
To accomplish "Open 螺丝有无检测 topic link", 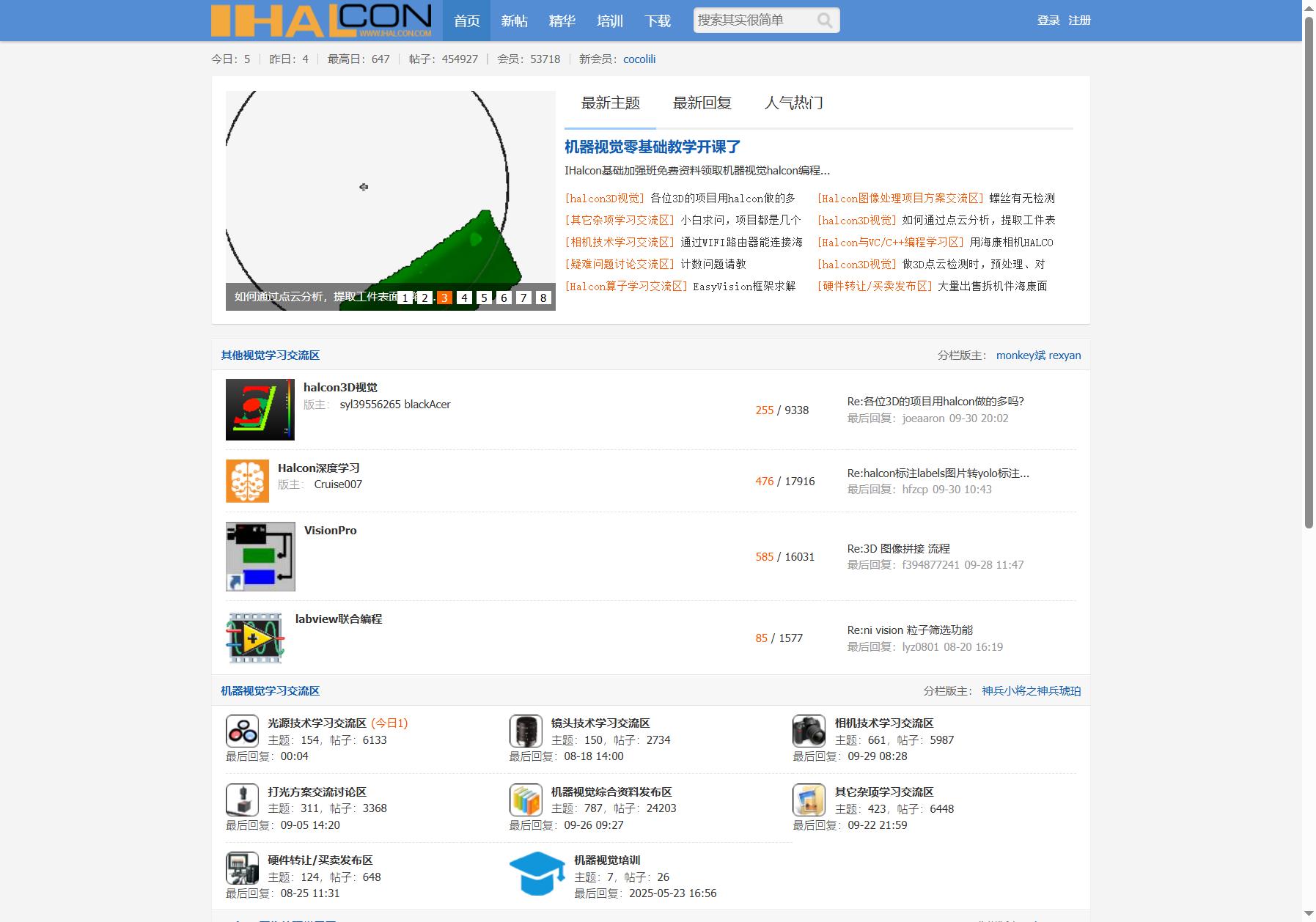I will pos(1022,198).
